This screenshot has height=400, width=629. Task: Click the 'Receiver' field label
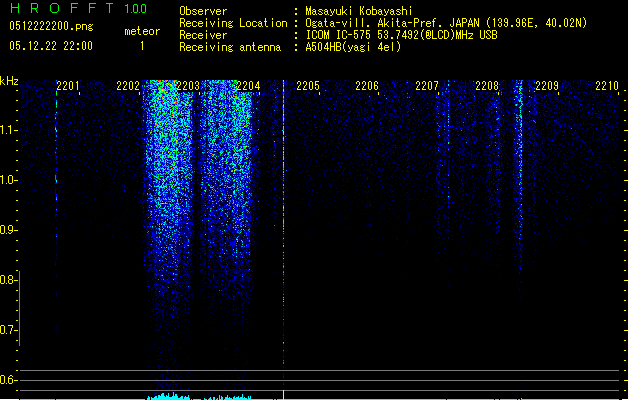(x=203, y=35)
